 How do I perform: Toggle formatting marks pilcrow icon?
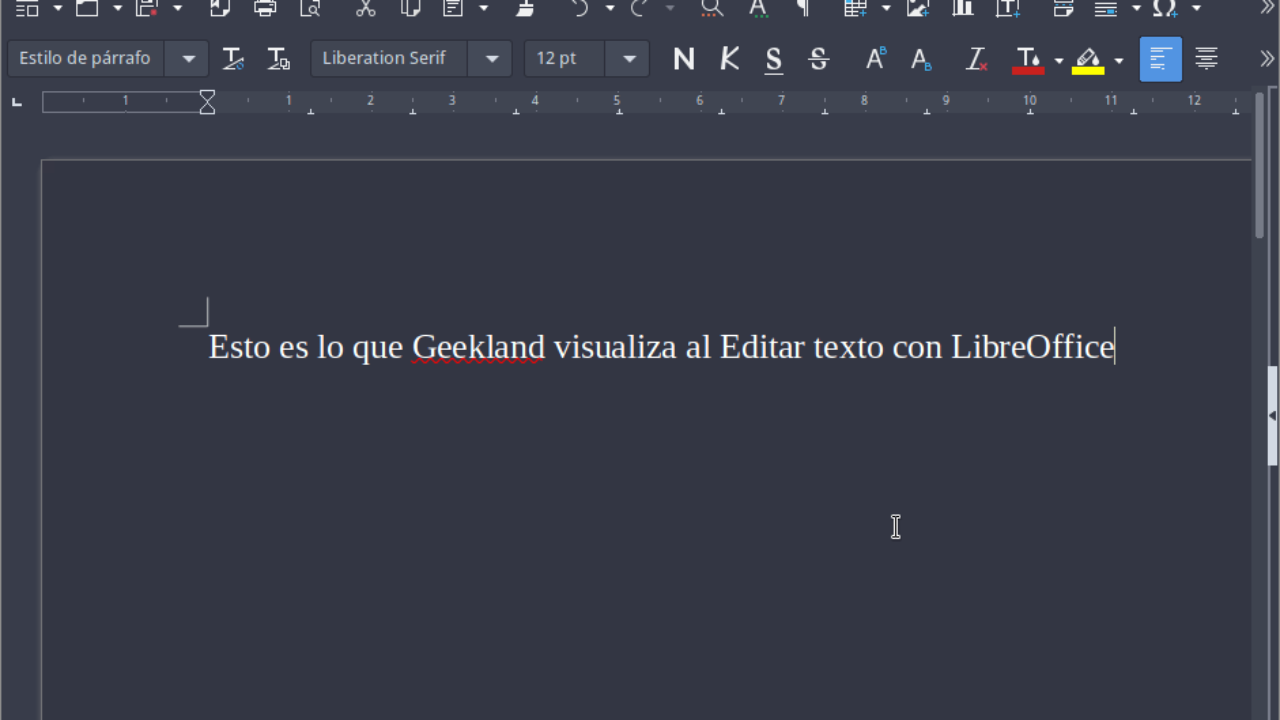click(x=803, y=8)
